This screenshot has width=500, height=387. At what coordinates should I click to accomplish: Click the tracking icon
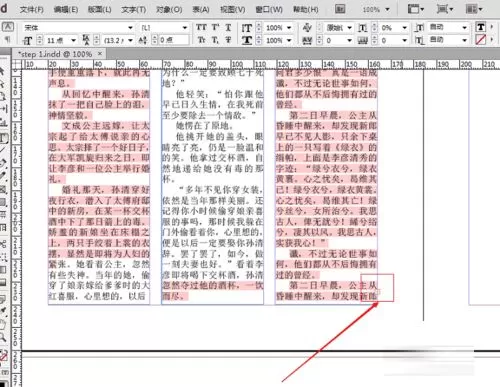[307, 41]
